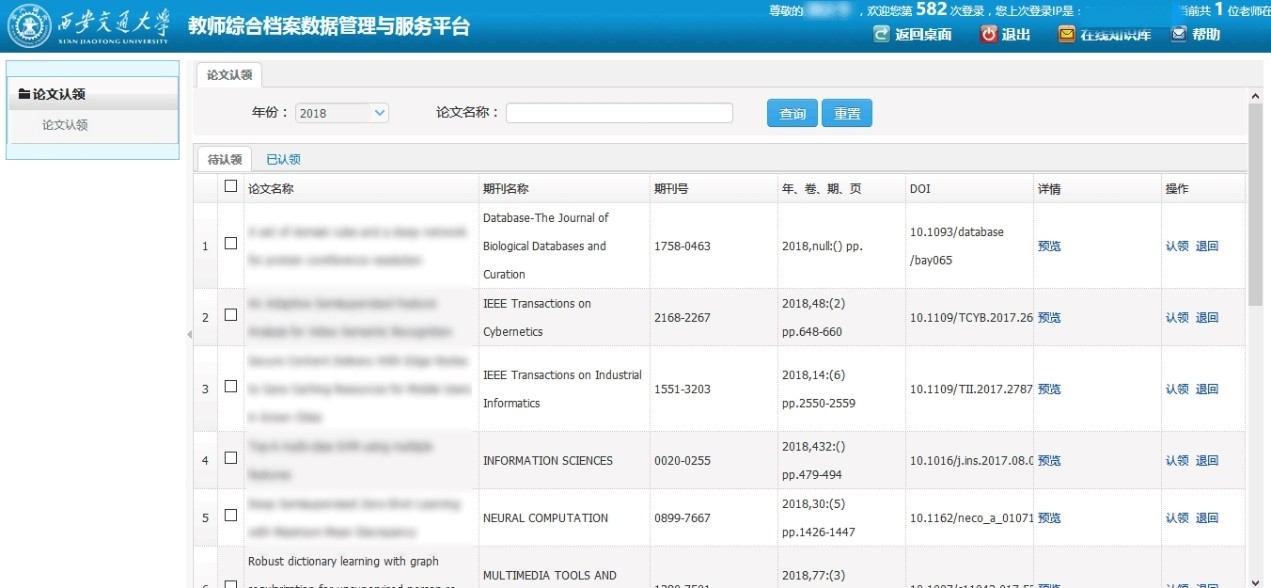Focus the 论文名称 text input field
The height and width of the screenshot is (588, 1271).
coord(619,113)
